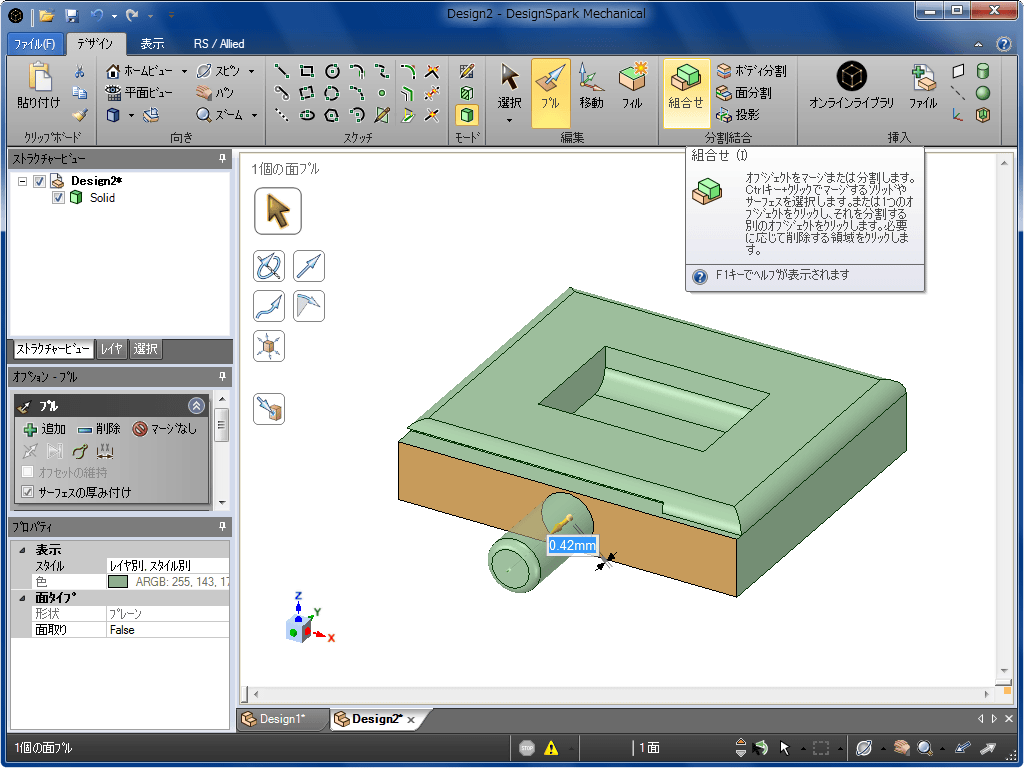
Task: Select the Circle sketch tool
Action: click(332, 71)
